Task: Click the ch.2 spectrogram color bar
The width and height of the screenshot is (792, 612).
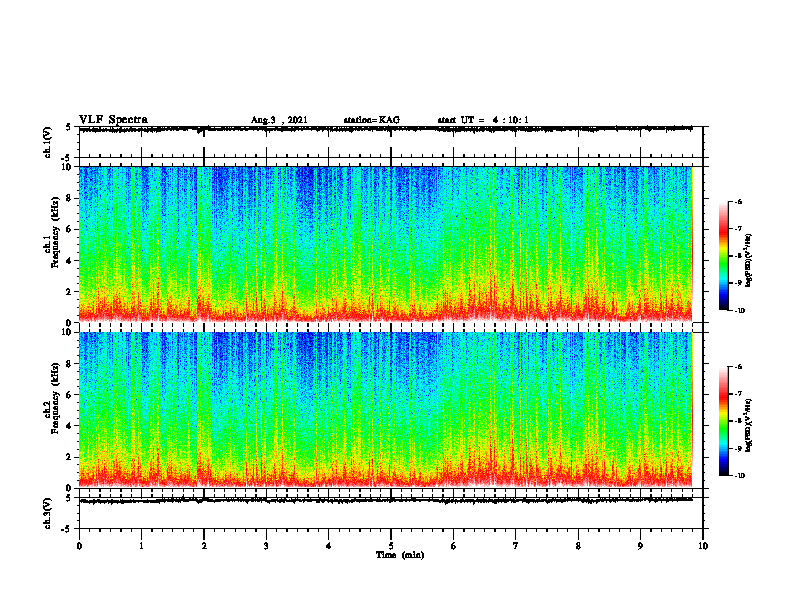Action: click(x=723, y=421)
